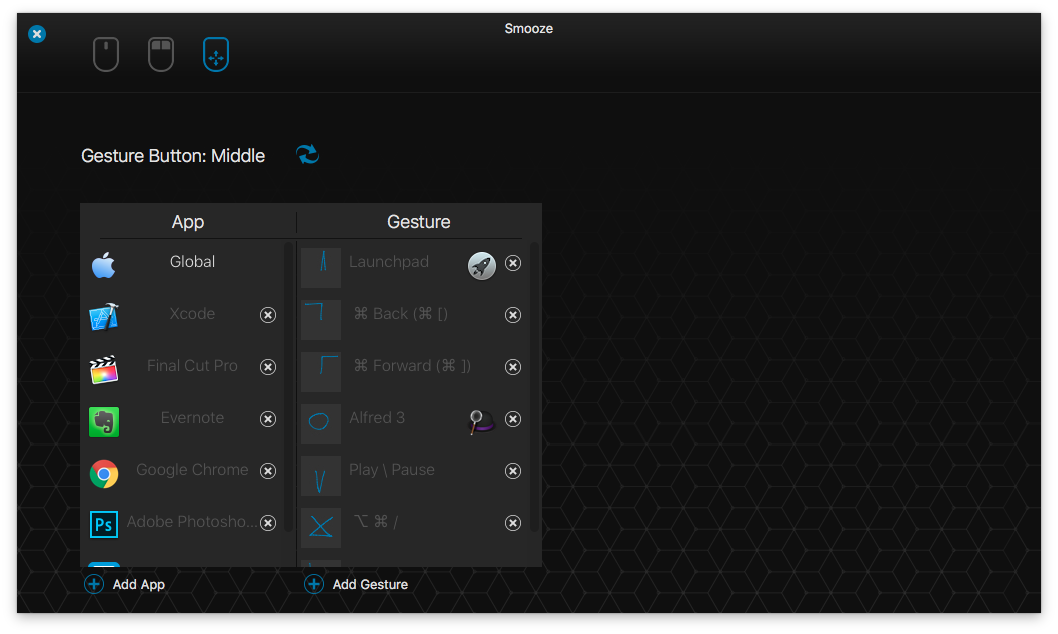Select the Evernote app icon
This screenshot has width=1058, height=634.
[x=104, y=422]
